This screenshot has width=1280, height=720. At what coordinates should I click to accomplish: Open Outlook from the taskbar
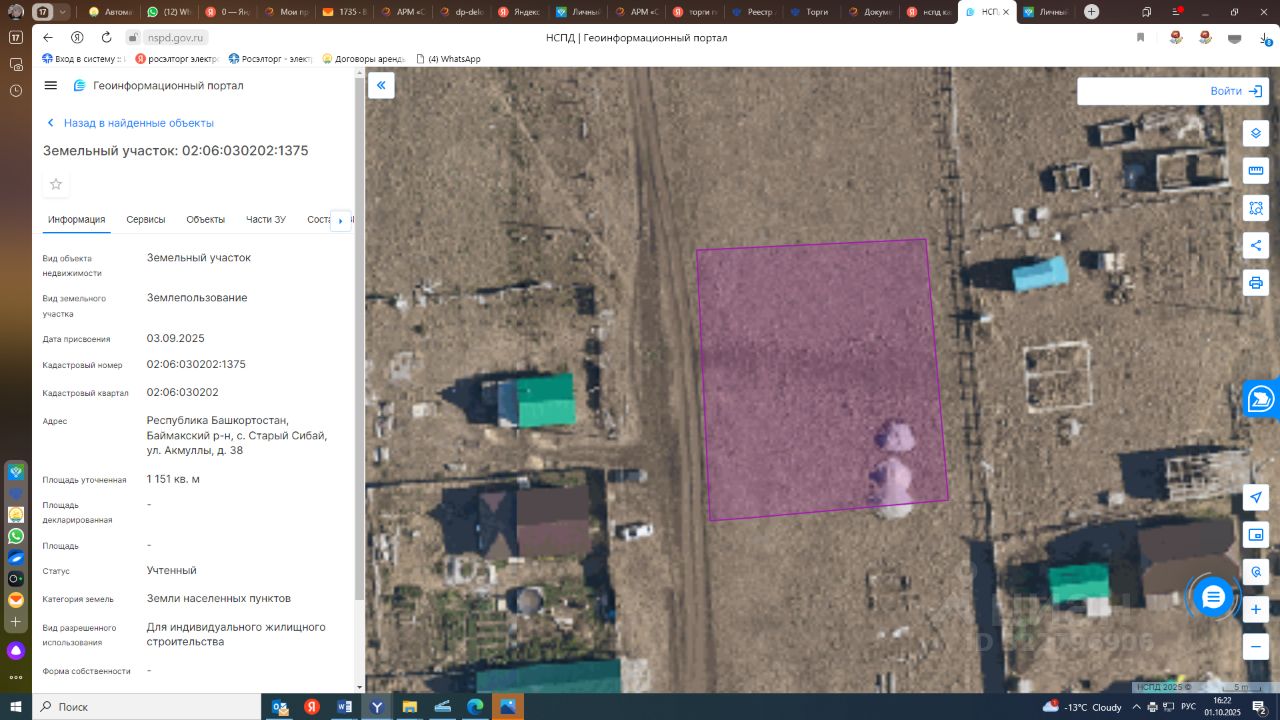click(279, 707)
